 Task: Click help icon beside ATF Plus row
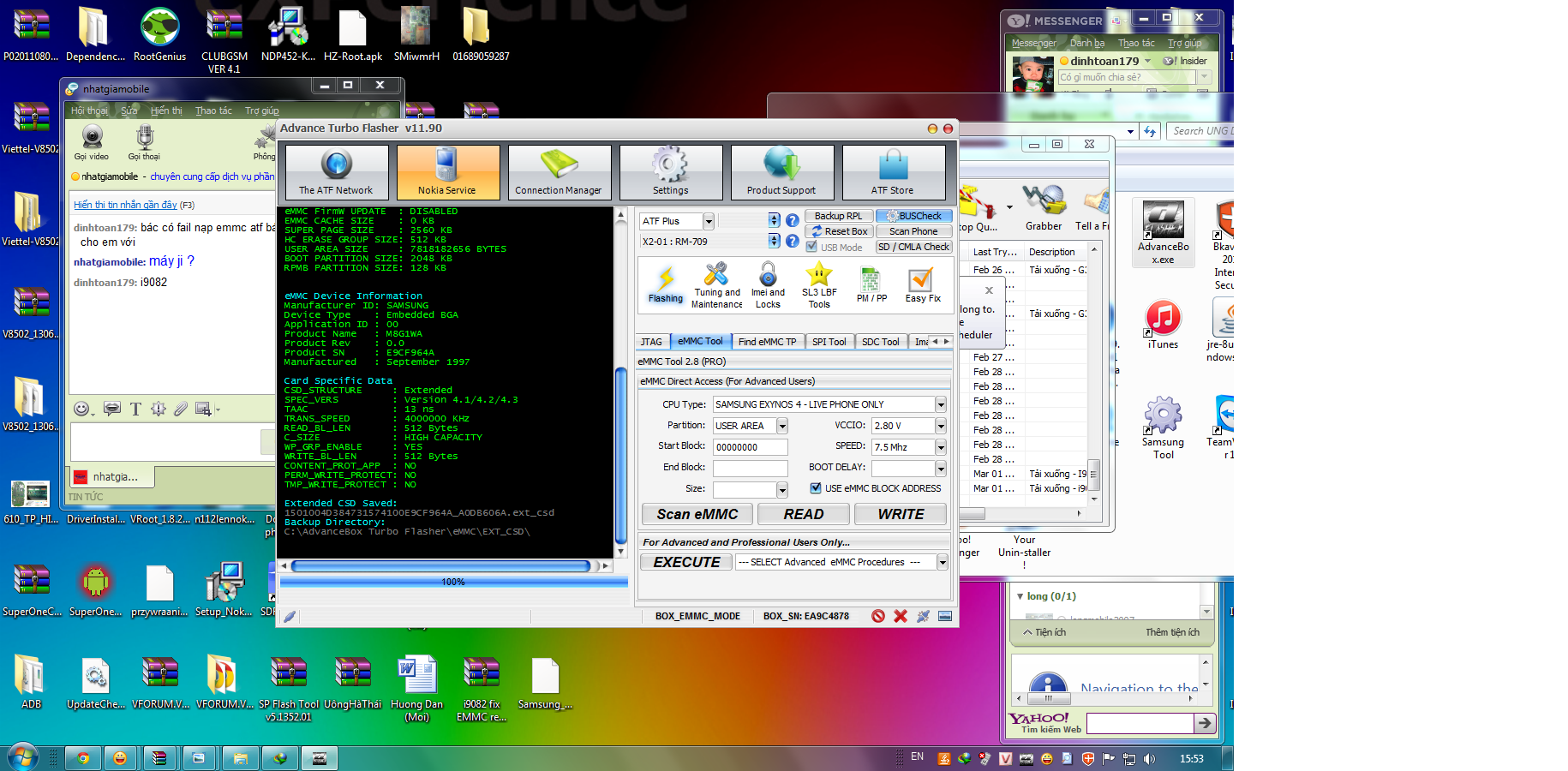pyautogui.click(x=793, y=220)
